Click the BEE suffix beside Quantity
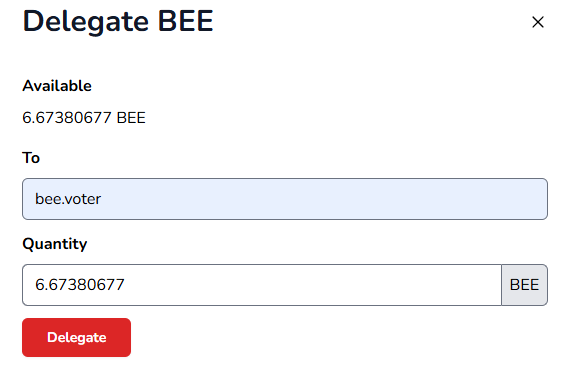 tap(524, 285)
